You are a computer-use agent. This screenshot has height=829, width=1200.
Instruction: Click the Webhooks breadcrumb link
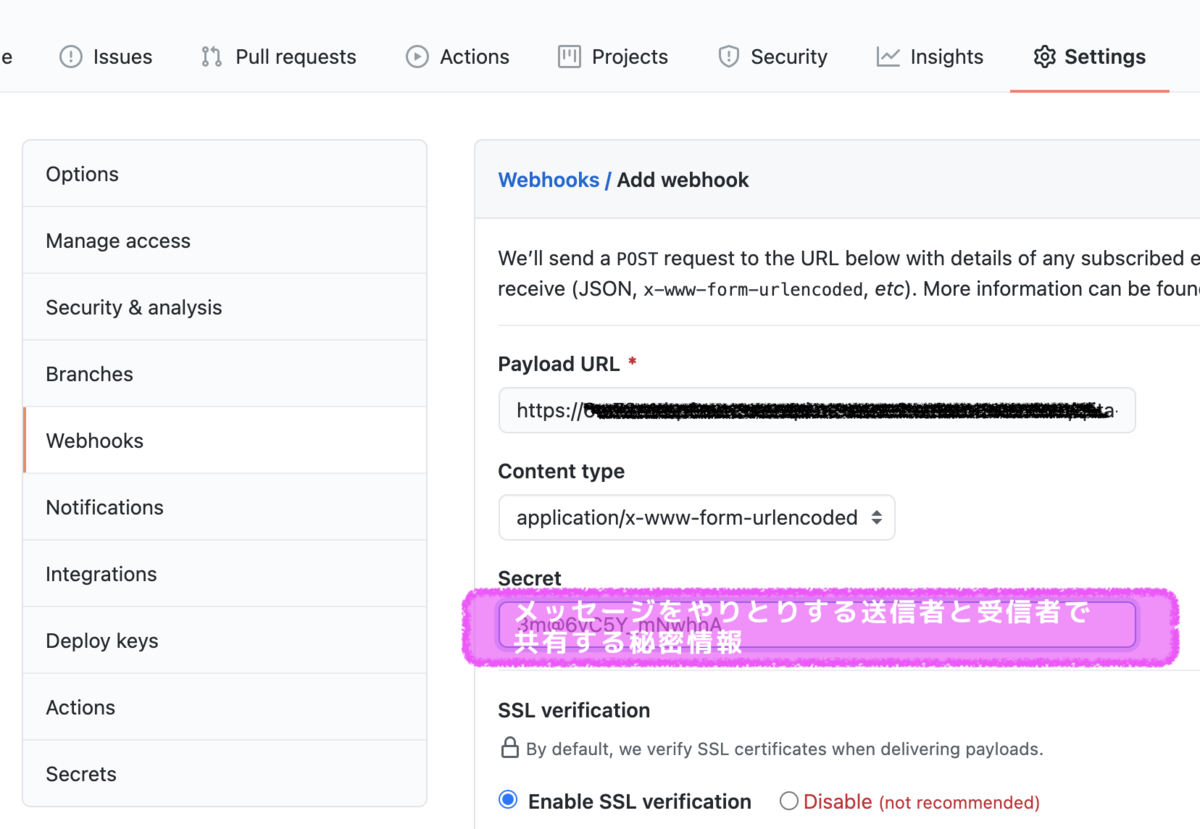(x=548, y=180)
